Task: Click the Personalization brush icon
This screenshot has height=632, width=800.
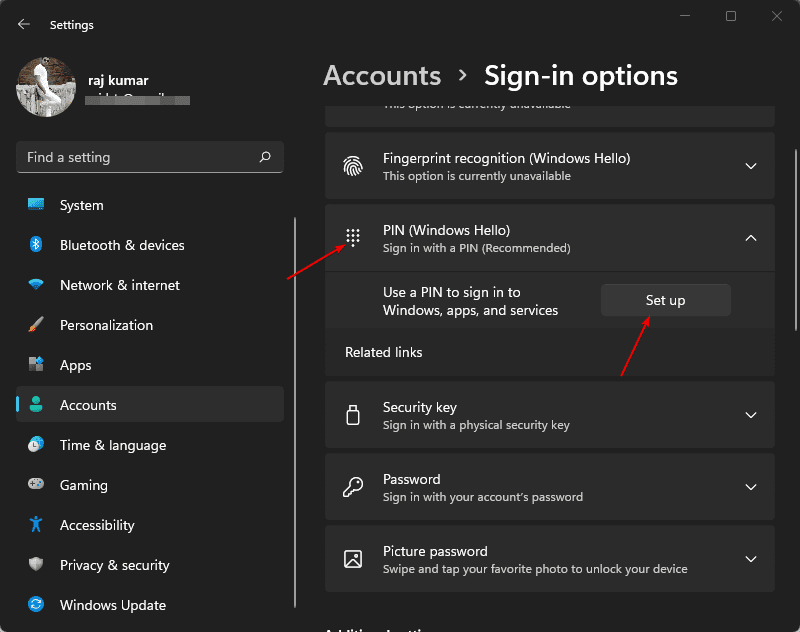Action: [x=36, y=325]
